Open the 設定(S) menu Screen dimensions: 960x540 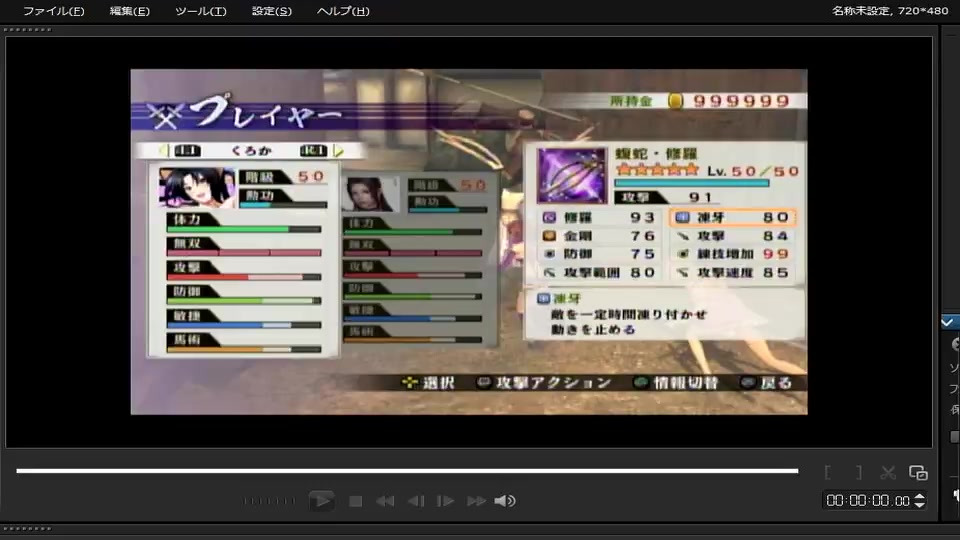pyautogui.click(x=272, y=11)
